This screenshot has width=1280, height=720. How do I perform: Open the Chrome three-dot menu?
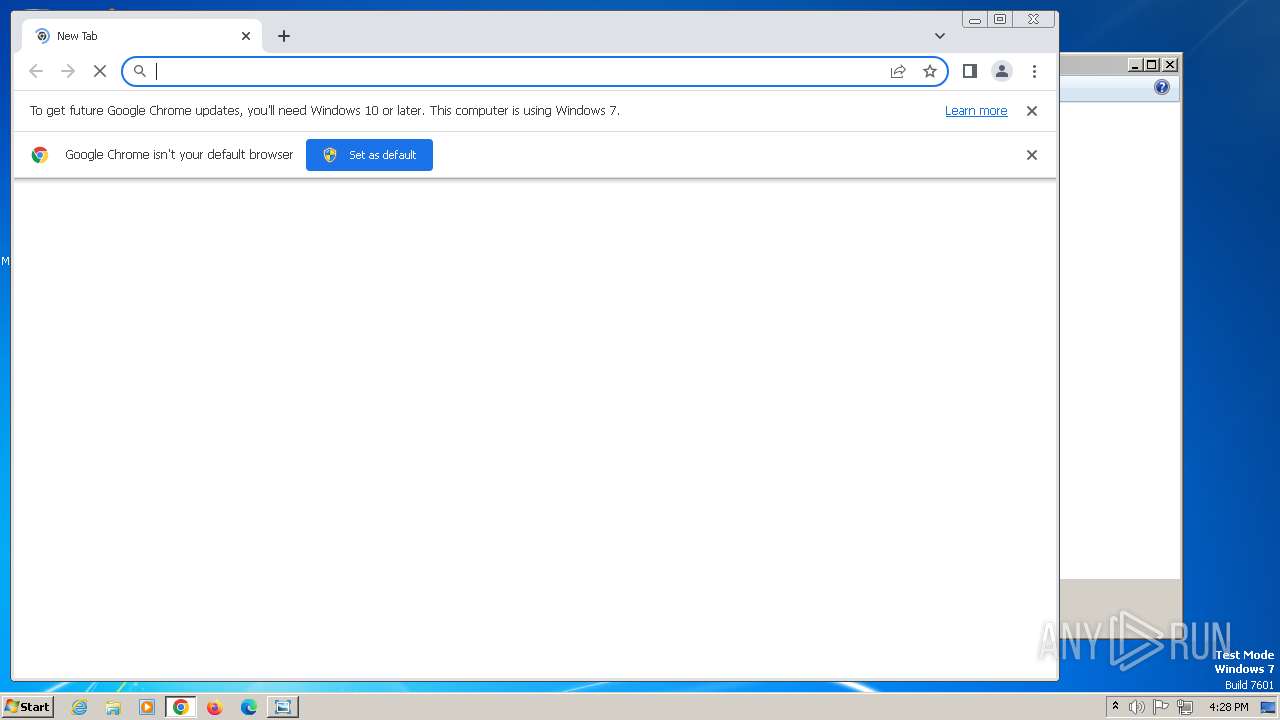click(1034, 71)
